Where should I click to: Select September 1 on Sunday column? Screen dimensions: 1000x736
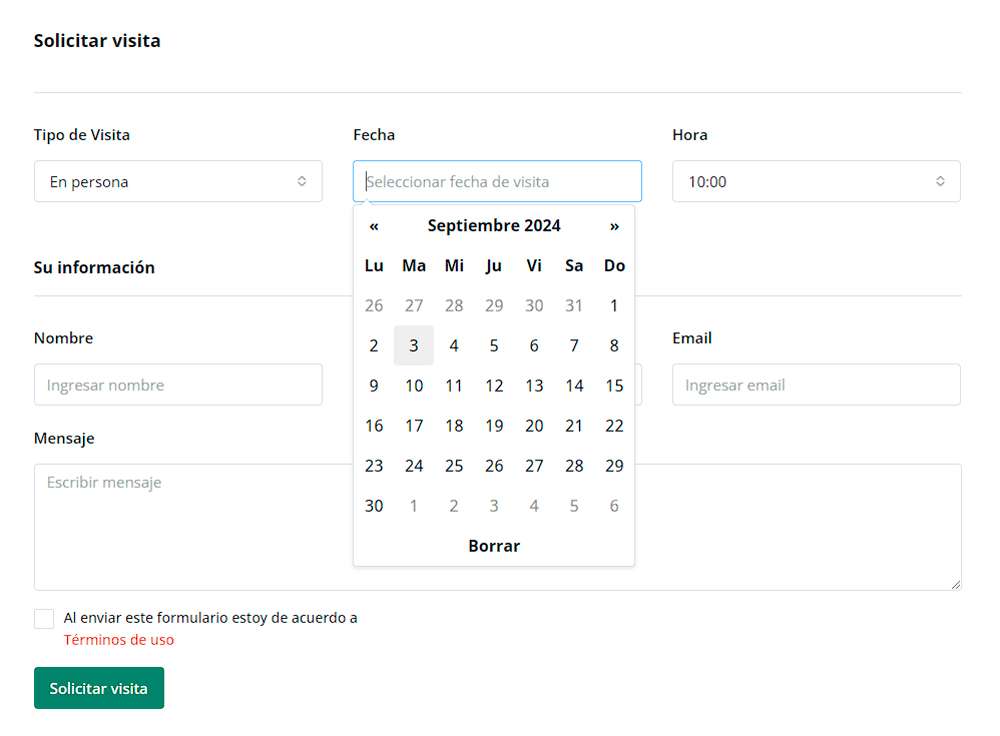click(x=614, y=305)
